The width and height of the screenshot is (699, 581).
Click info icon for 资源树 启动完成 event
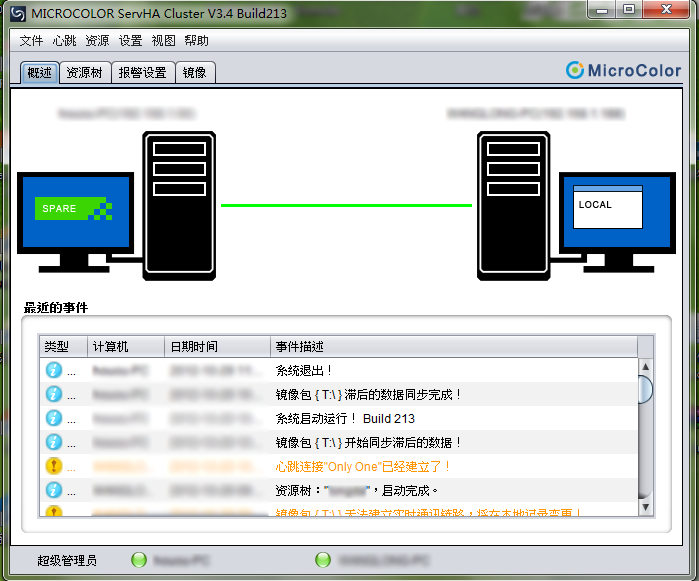tap(54, 490)
